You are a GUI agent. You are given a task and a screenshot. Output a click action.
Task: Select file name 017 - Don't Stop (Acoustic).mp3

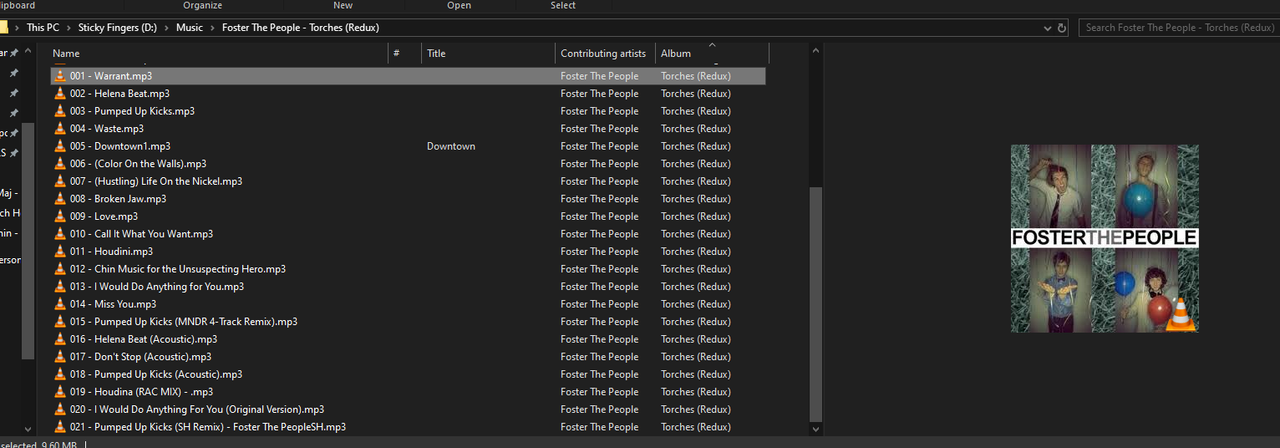(141, 356)
